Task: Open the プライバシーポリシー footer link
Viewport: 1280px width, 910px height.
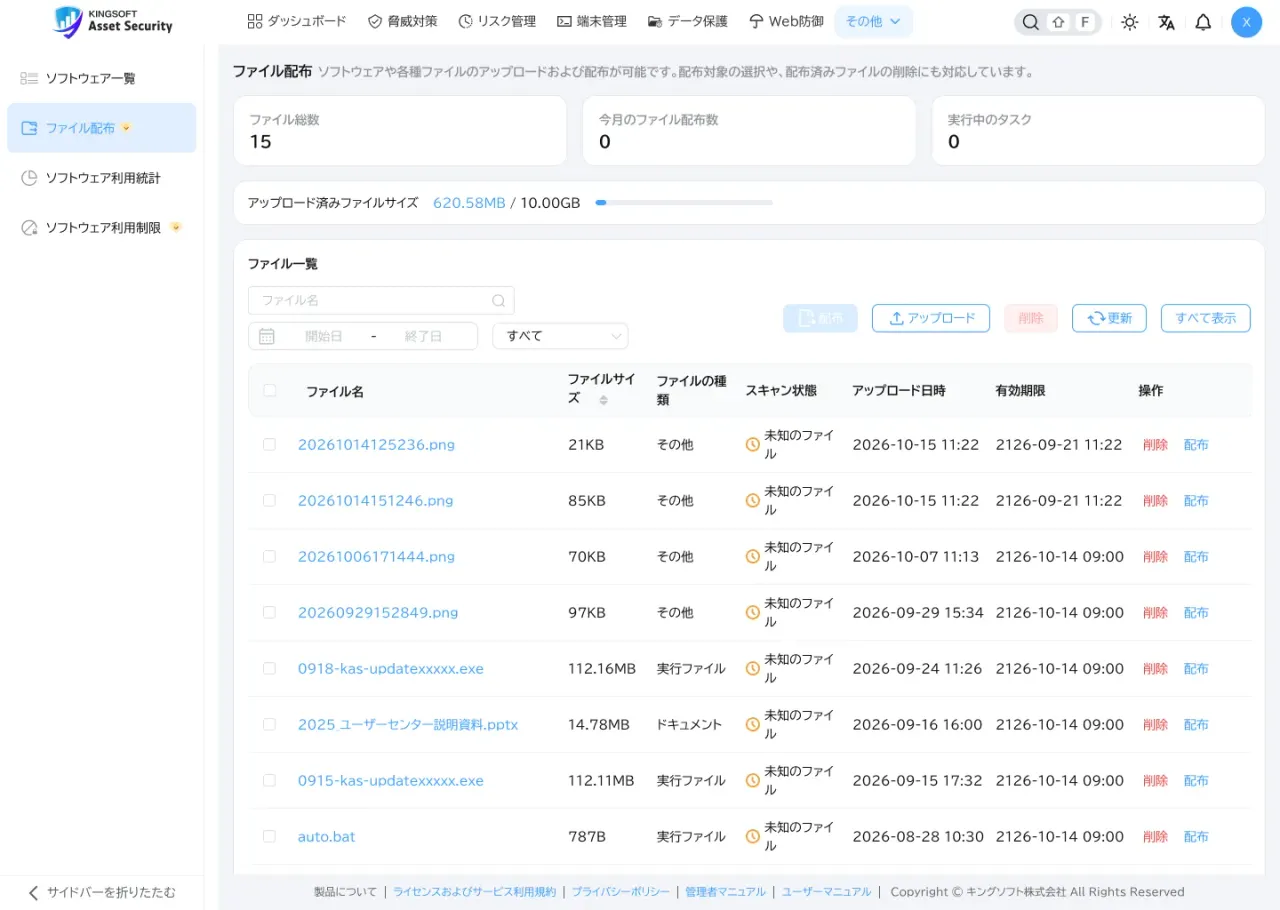Action: (621, 892)
